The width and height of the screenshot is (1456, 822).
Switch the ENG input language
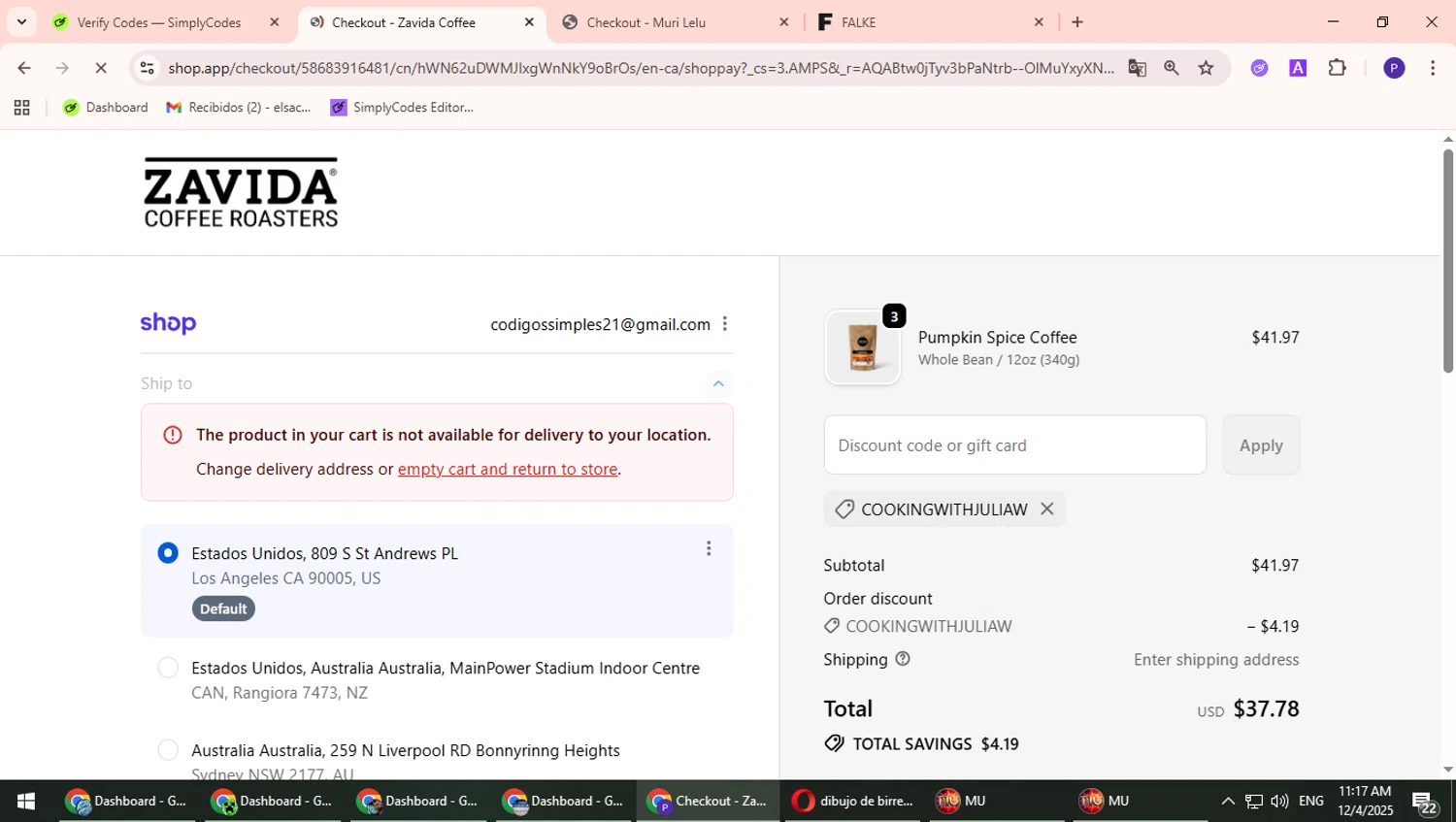(x=1311, y=801)
